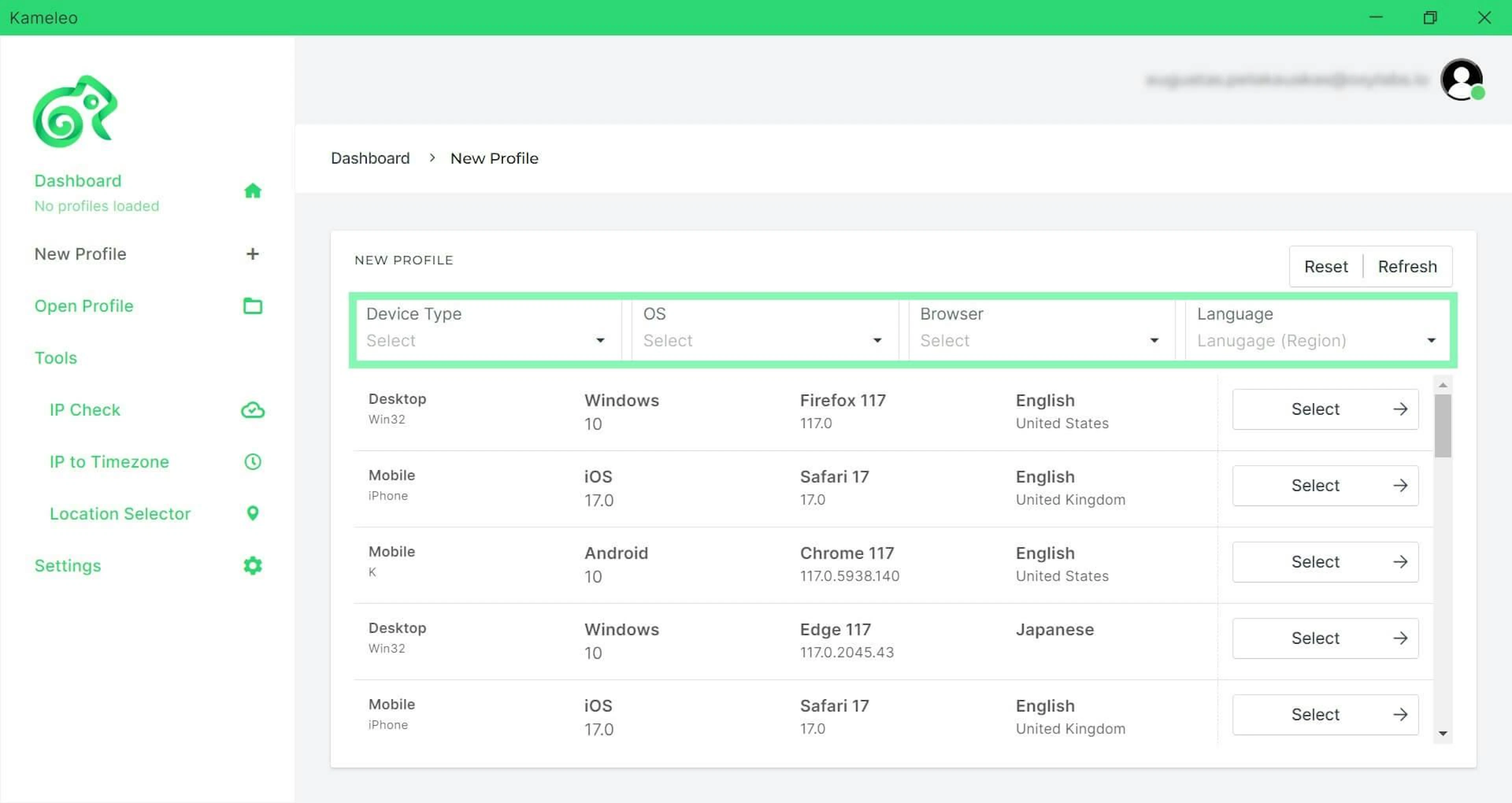
Task: Click the Open Profile folder icon
Action: click(252, 306)
